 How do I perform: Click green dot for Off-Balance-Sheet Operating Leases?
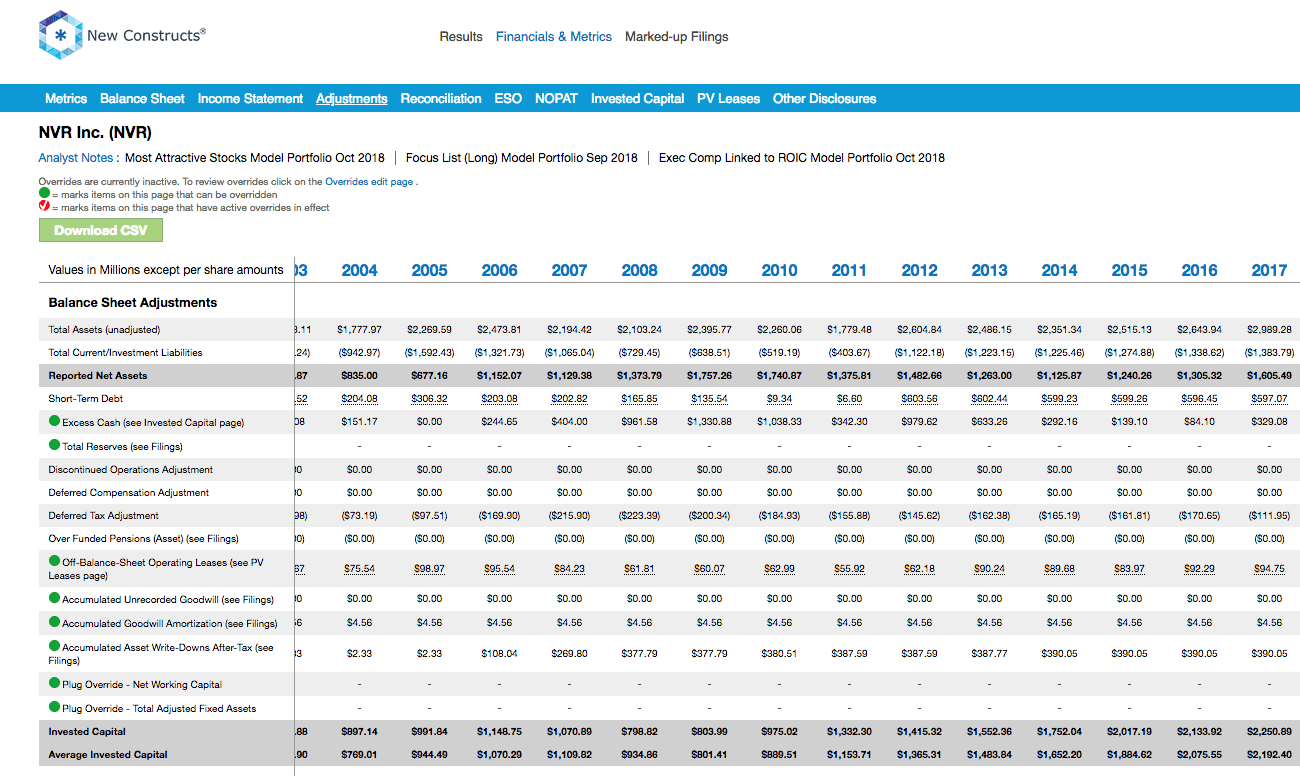pos(54,562)
